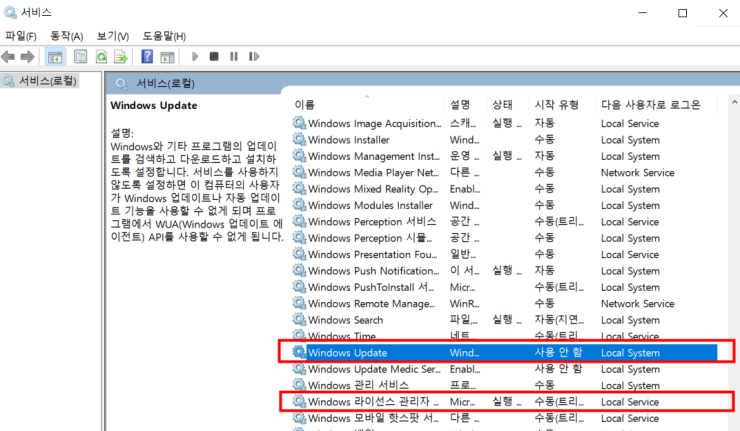Click gear icon of Windows Update Medic row
This screenshot has height=431, width=740.
click(299, 369)
